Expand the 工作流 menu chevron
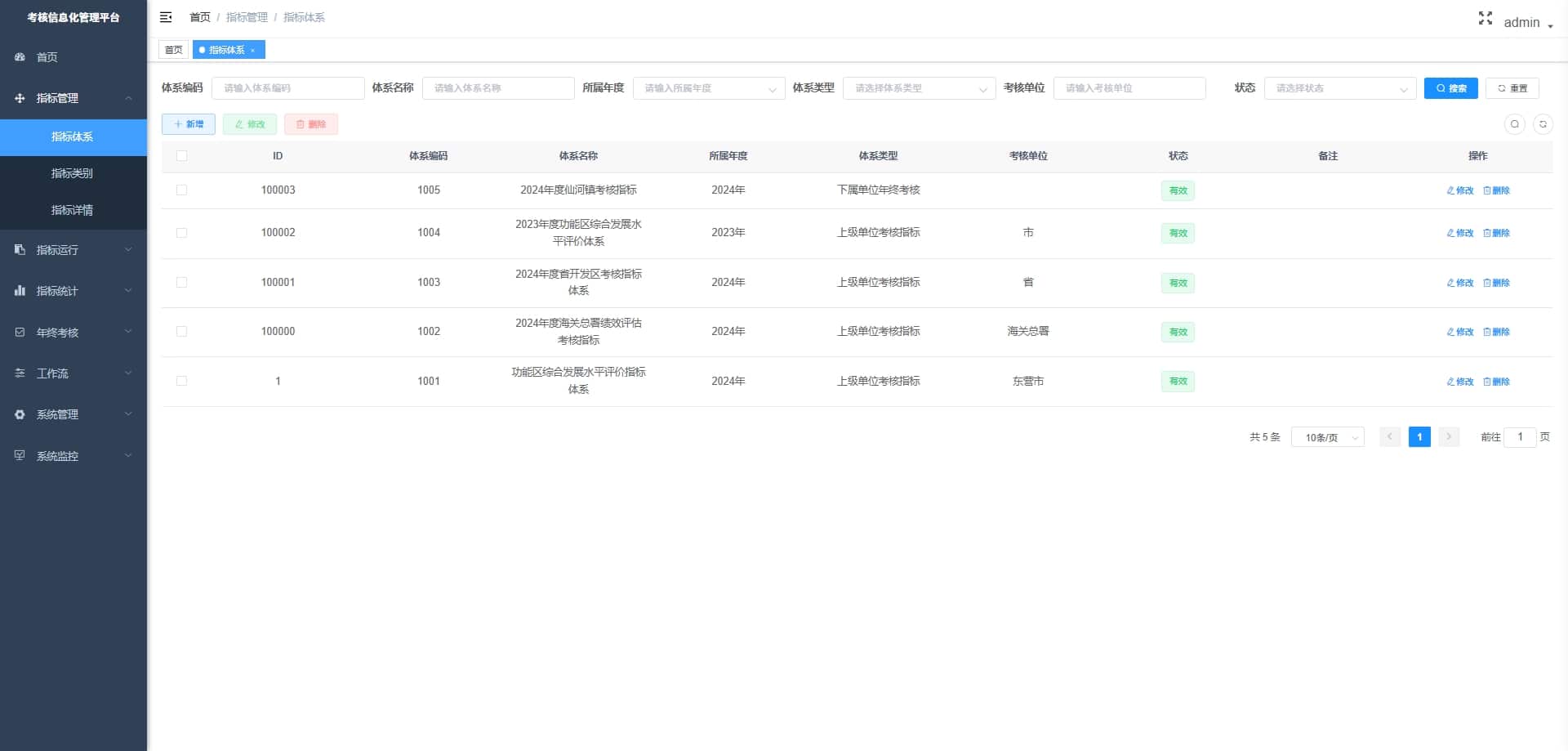Viewport: 1568px width, 751px height. point(128,373)
